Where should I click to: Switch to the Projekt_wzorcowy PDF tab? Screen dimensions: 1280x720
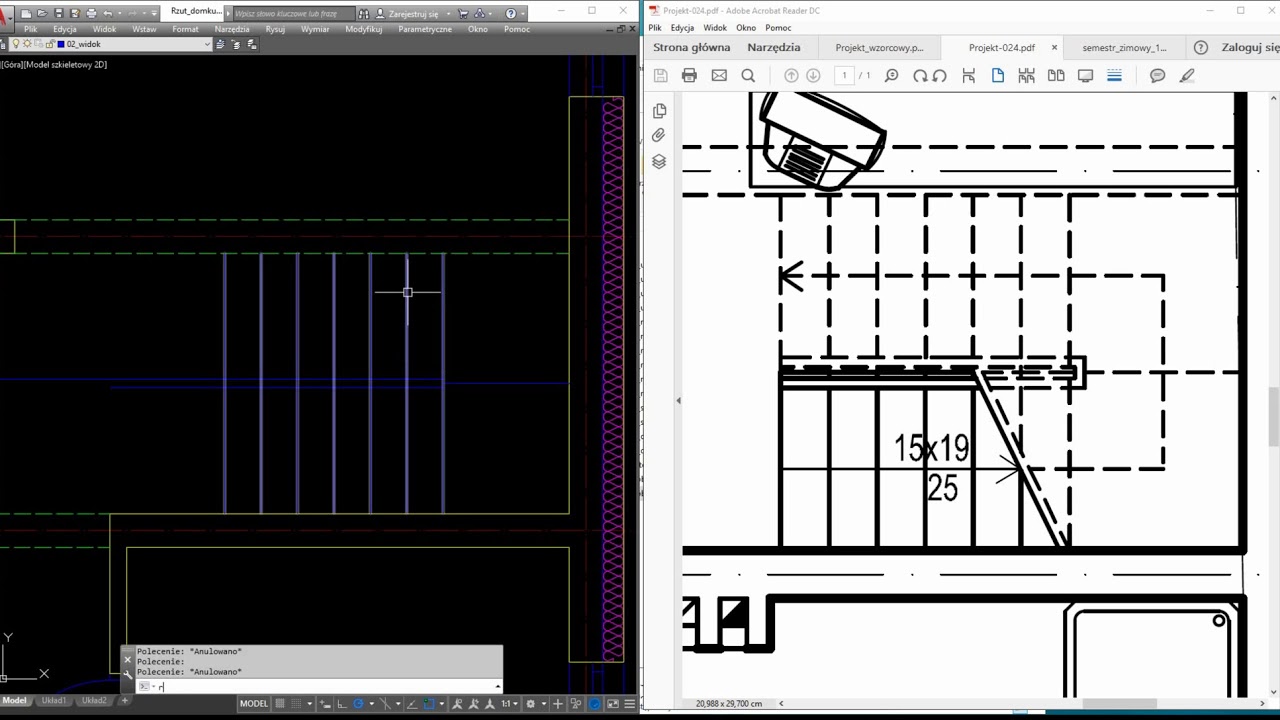point(880,47)
